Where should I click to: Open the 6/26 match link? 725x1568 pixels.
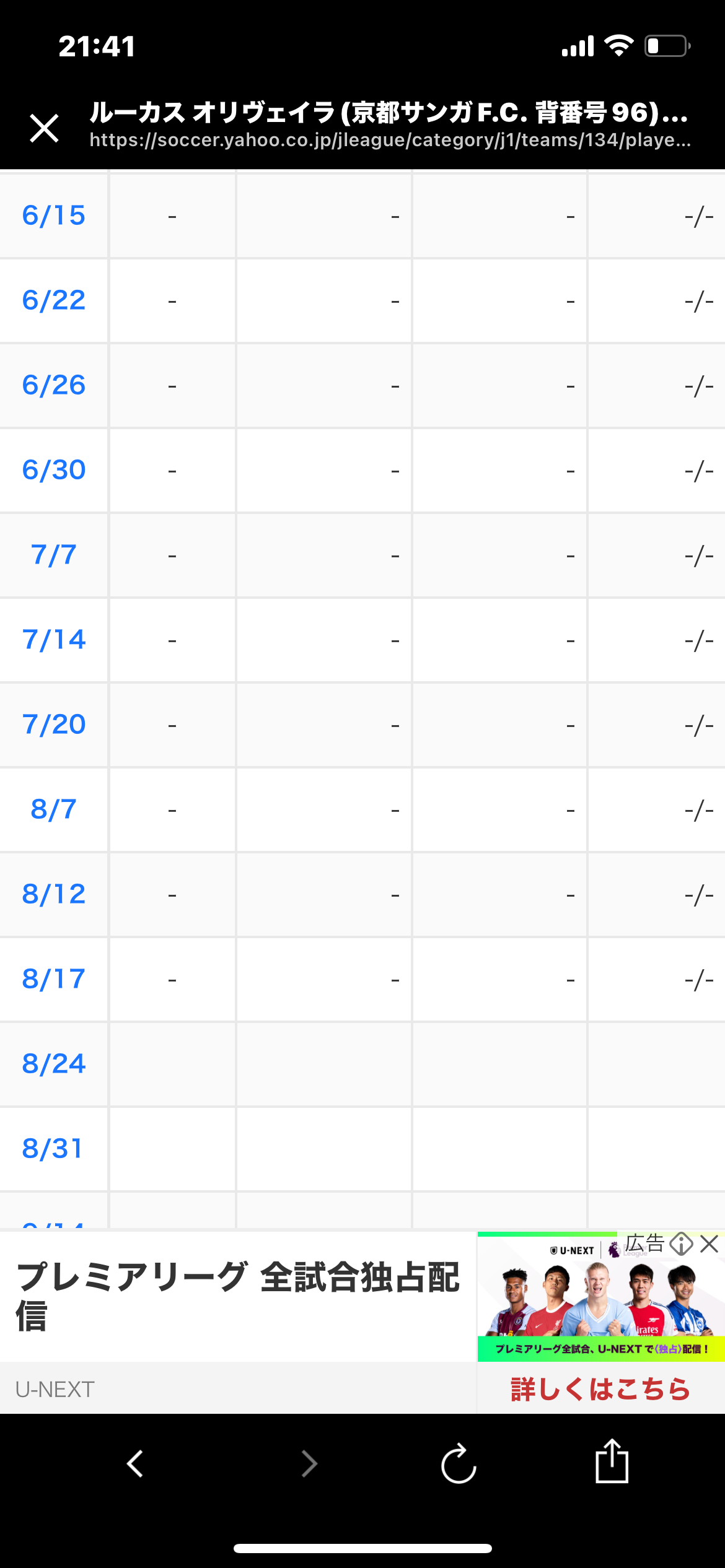point(54,385)
